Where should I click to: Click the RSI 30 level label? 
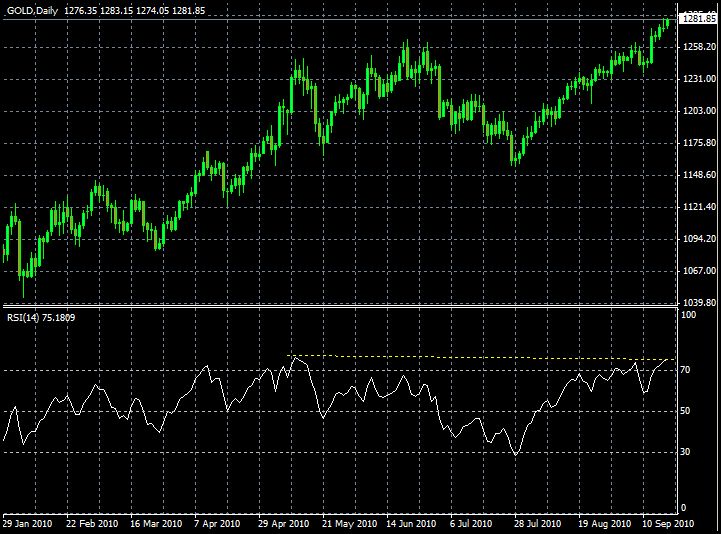[x=686, y=452]
